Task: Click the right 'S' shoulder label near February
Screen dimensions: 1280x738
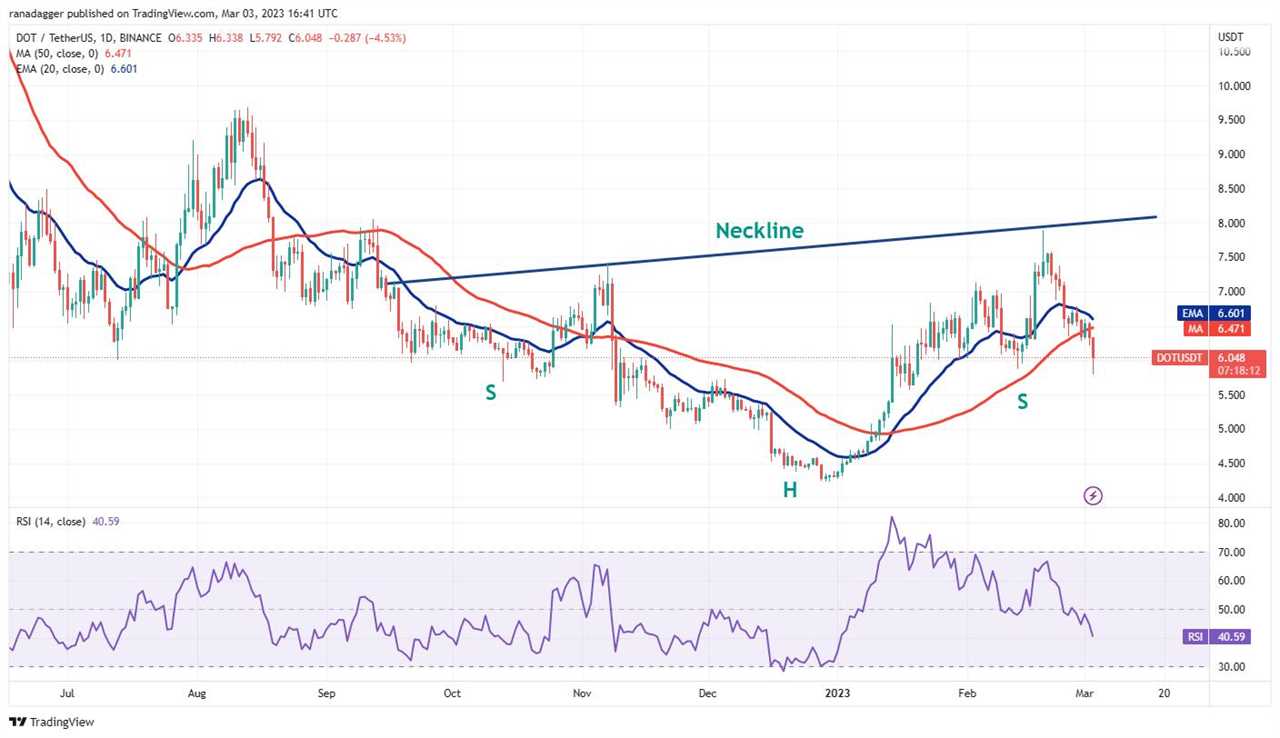Action: point(1023,401)
